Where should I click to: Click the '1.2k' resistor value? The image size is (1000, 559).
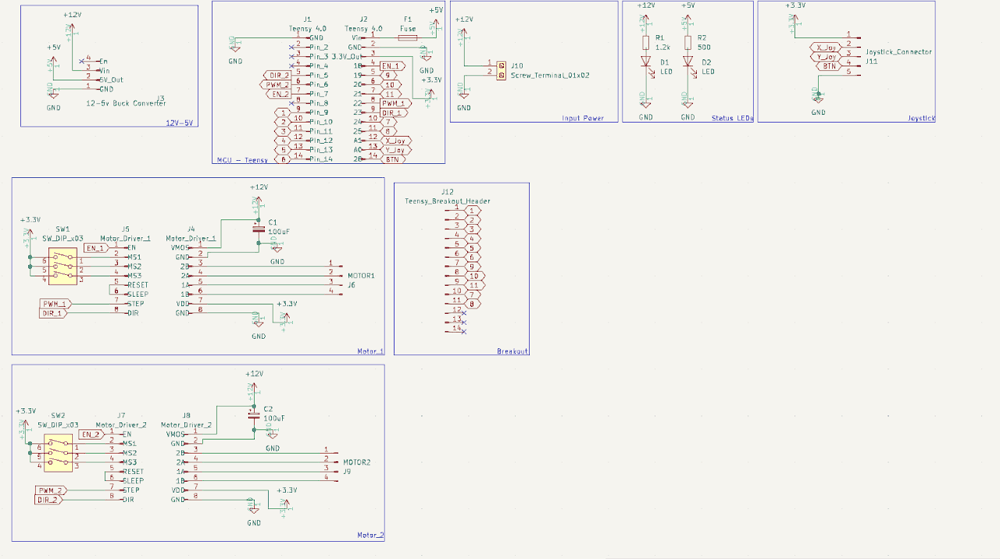tap(663, 47)
